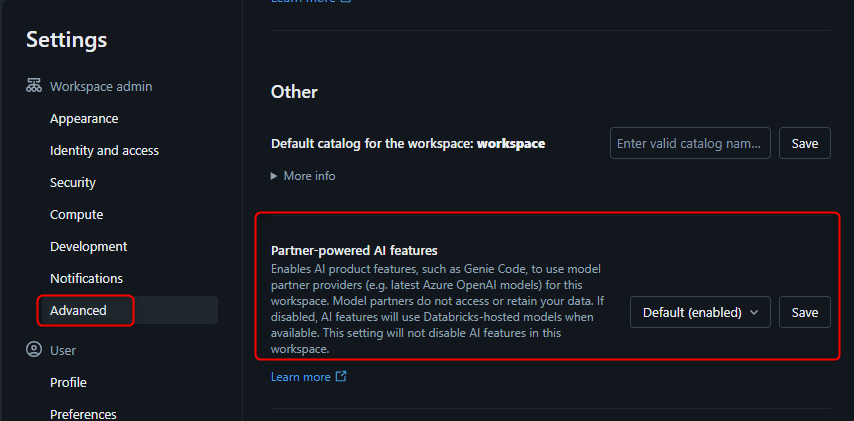Open the Notifications settings page
This screenshot has width=854, height=421.
coord(86,278)
